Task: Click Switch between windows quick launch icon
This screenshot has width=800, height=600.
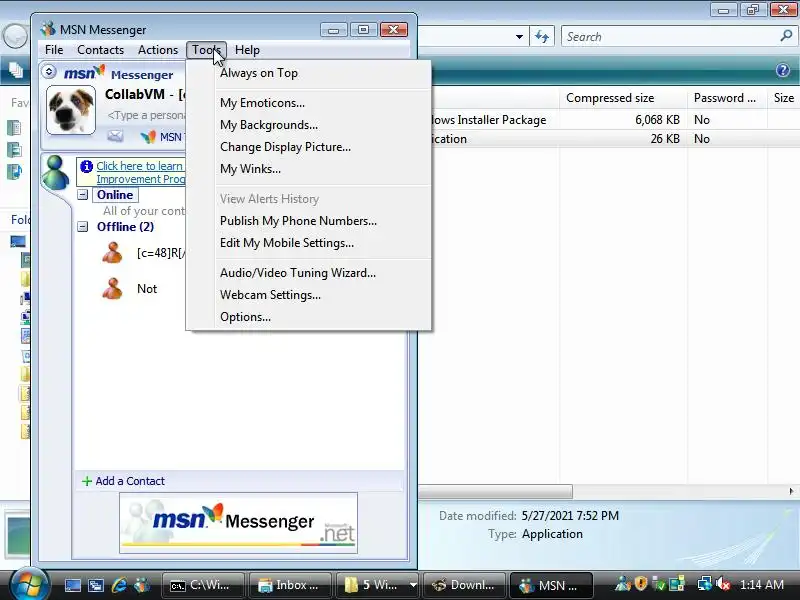Action: click(95, 585)
